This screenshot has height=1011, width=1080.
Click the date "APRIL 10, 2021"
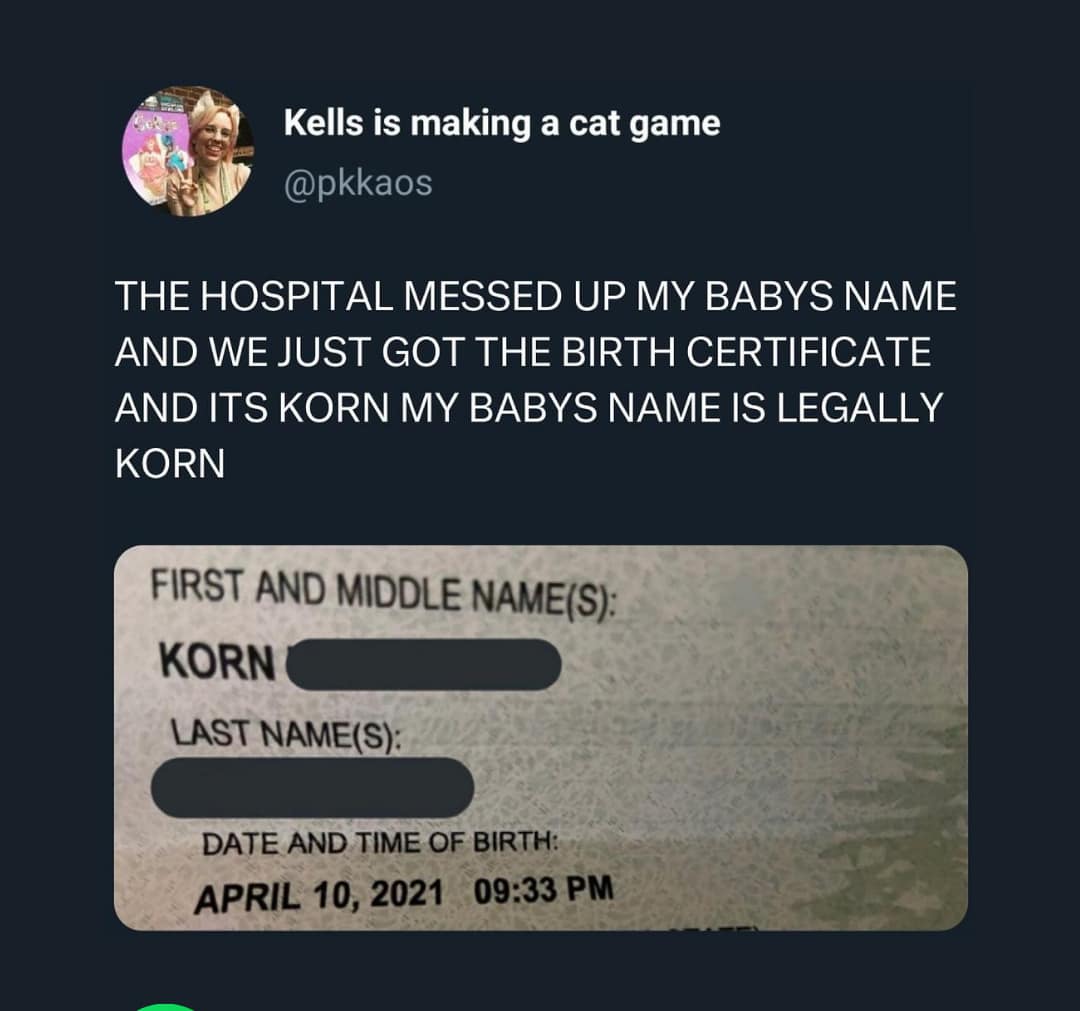click(x=318, y=896)
